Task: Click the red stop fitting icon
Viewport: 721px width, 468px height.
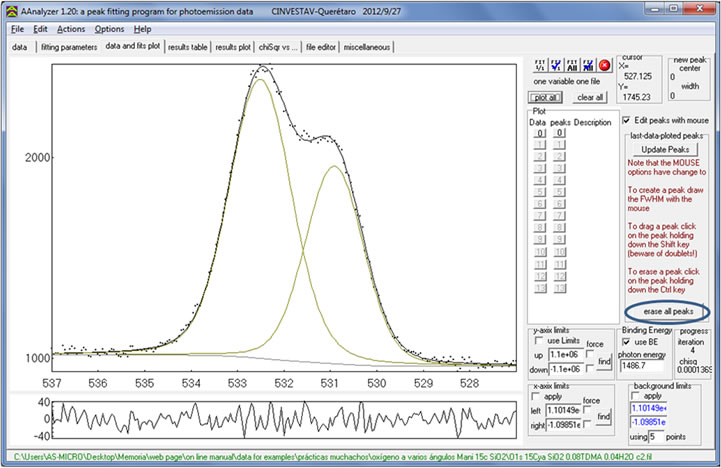Action: coord(604,65)
